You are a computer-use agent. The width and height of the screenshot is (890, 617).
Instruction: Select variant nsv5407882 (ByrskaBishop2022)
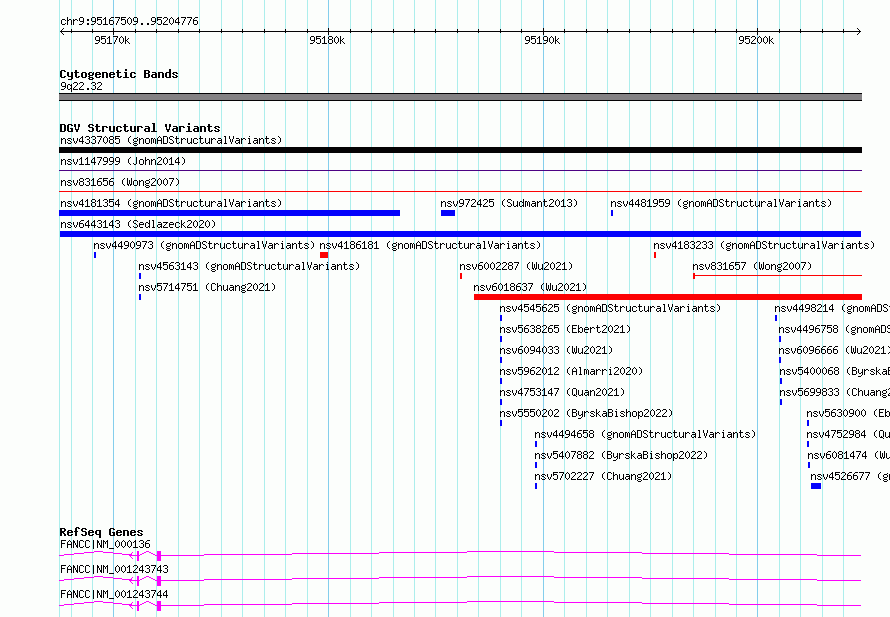[622, 455]
